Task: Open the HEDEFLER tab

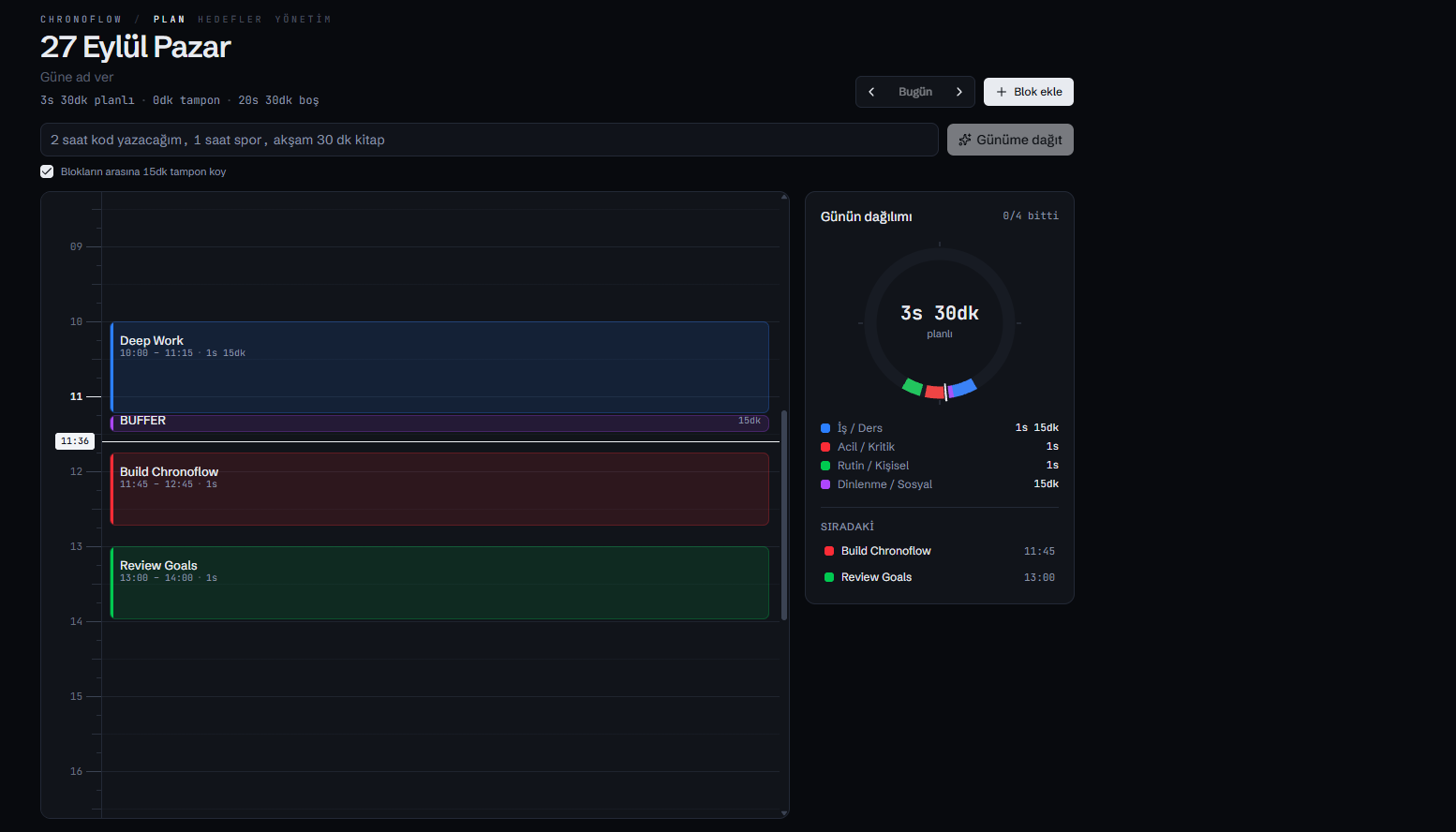Action: [230, 19]
